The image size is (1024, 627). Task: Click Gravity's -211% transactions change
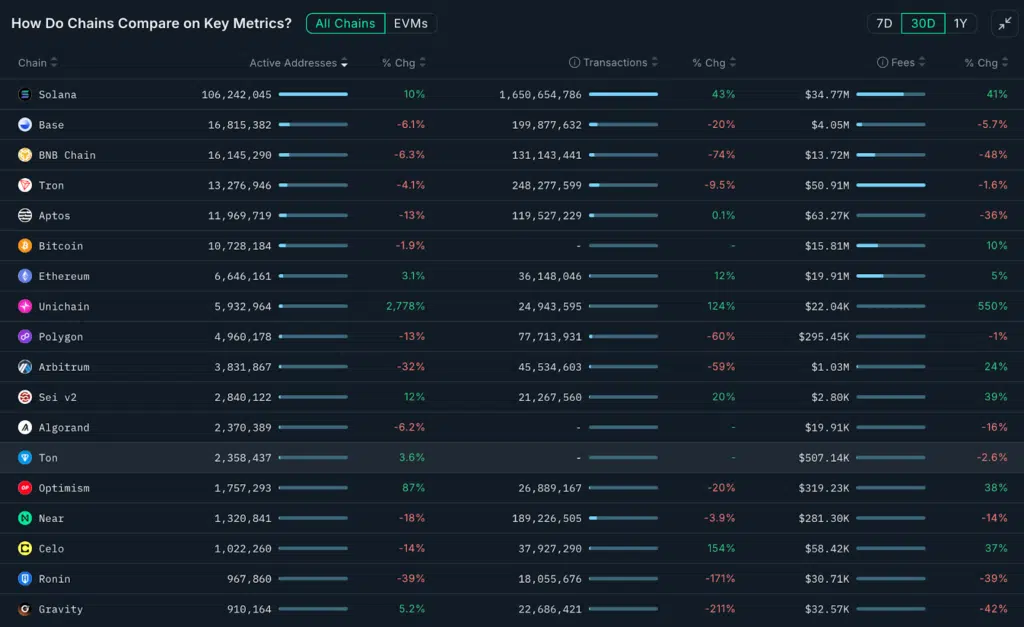pos(720,609)
